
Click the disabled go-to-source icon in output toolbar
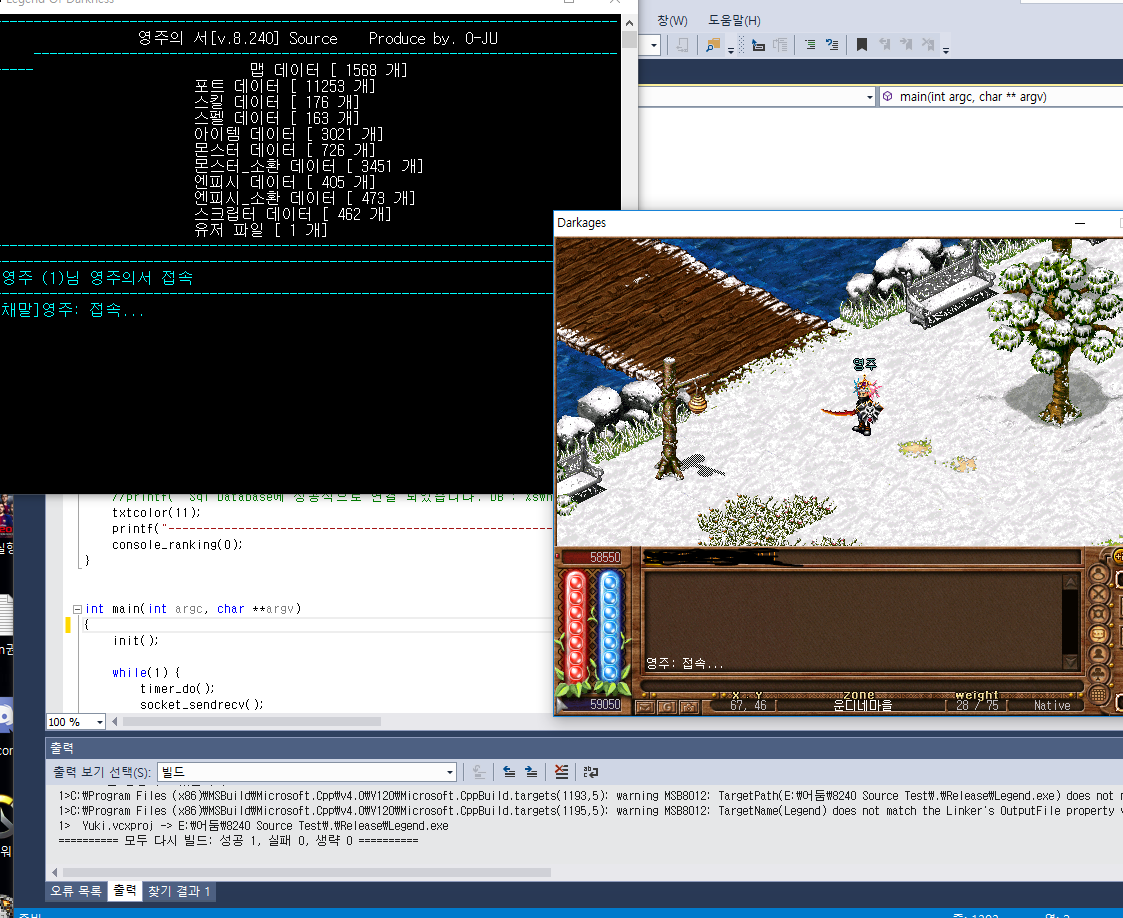(479, 772)
